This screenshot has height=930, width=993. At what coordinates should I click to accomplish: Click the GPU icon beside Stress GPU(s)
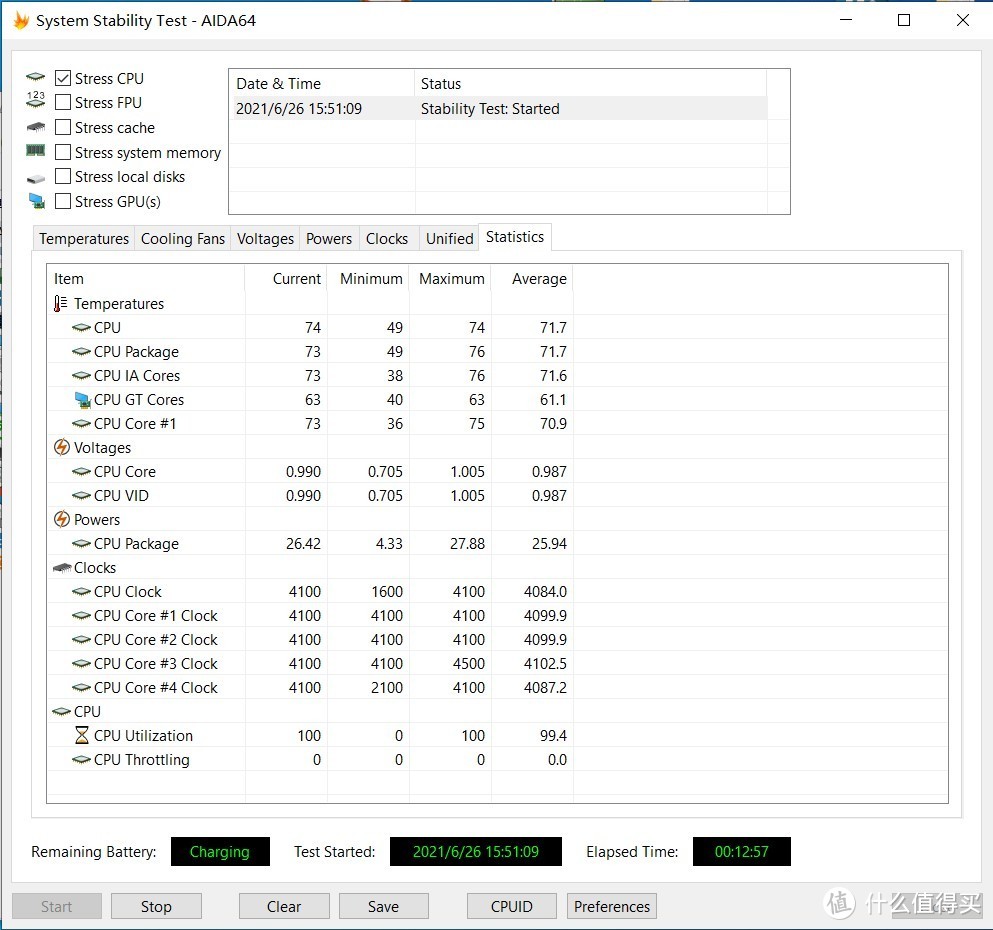tap(35, 201)
